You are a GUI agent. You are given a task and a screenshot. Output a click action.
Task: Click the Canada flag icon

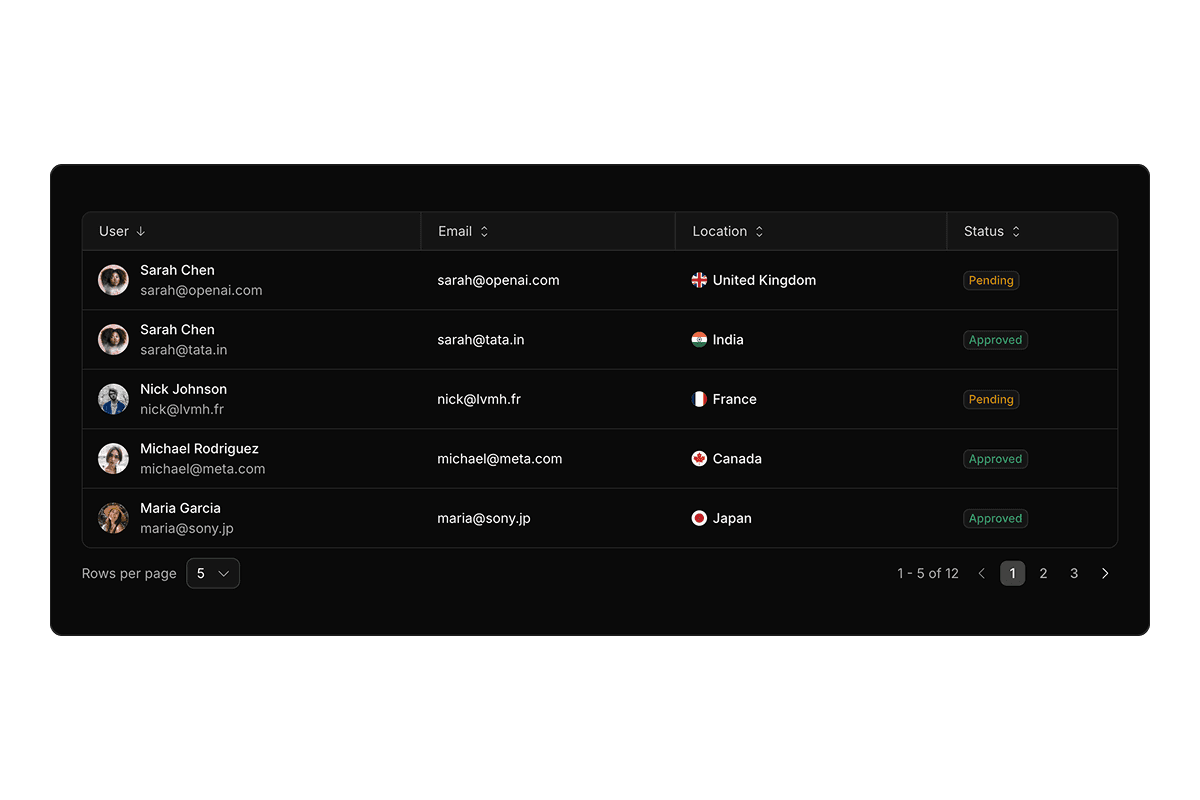coord(699,459)
